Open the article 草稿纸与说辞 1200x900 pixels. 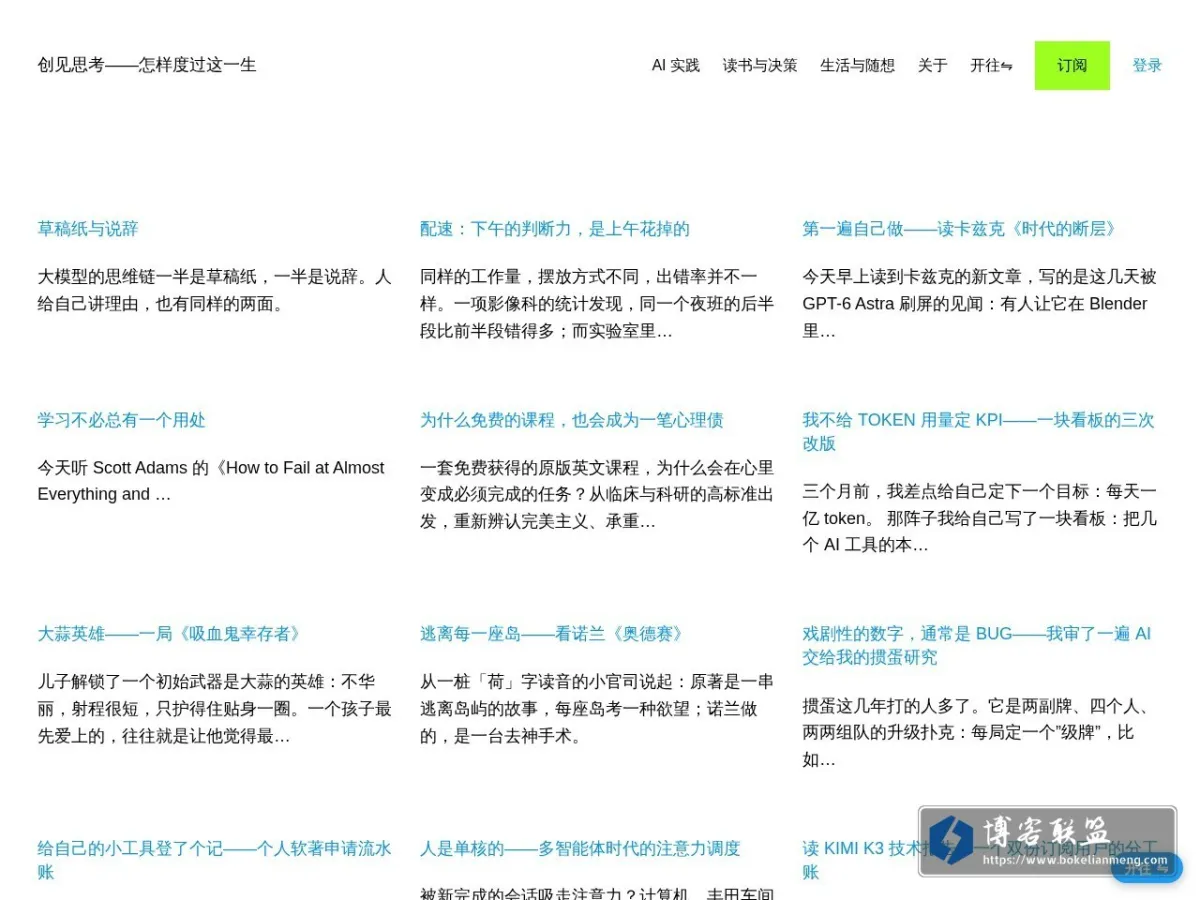pos(88,229)
